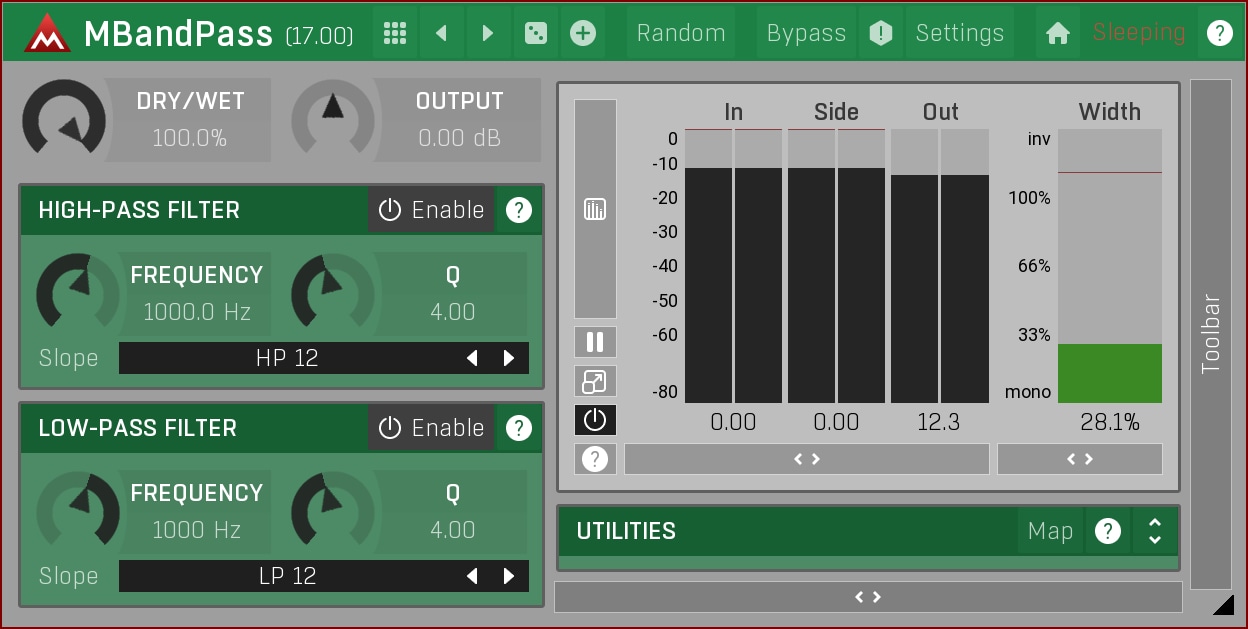Image resolution: width=1248 pixels, height=629 pixels.
Task: Pause the level meter display
Action: pyautogui.click(x=595, y=342)
